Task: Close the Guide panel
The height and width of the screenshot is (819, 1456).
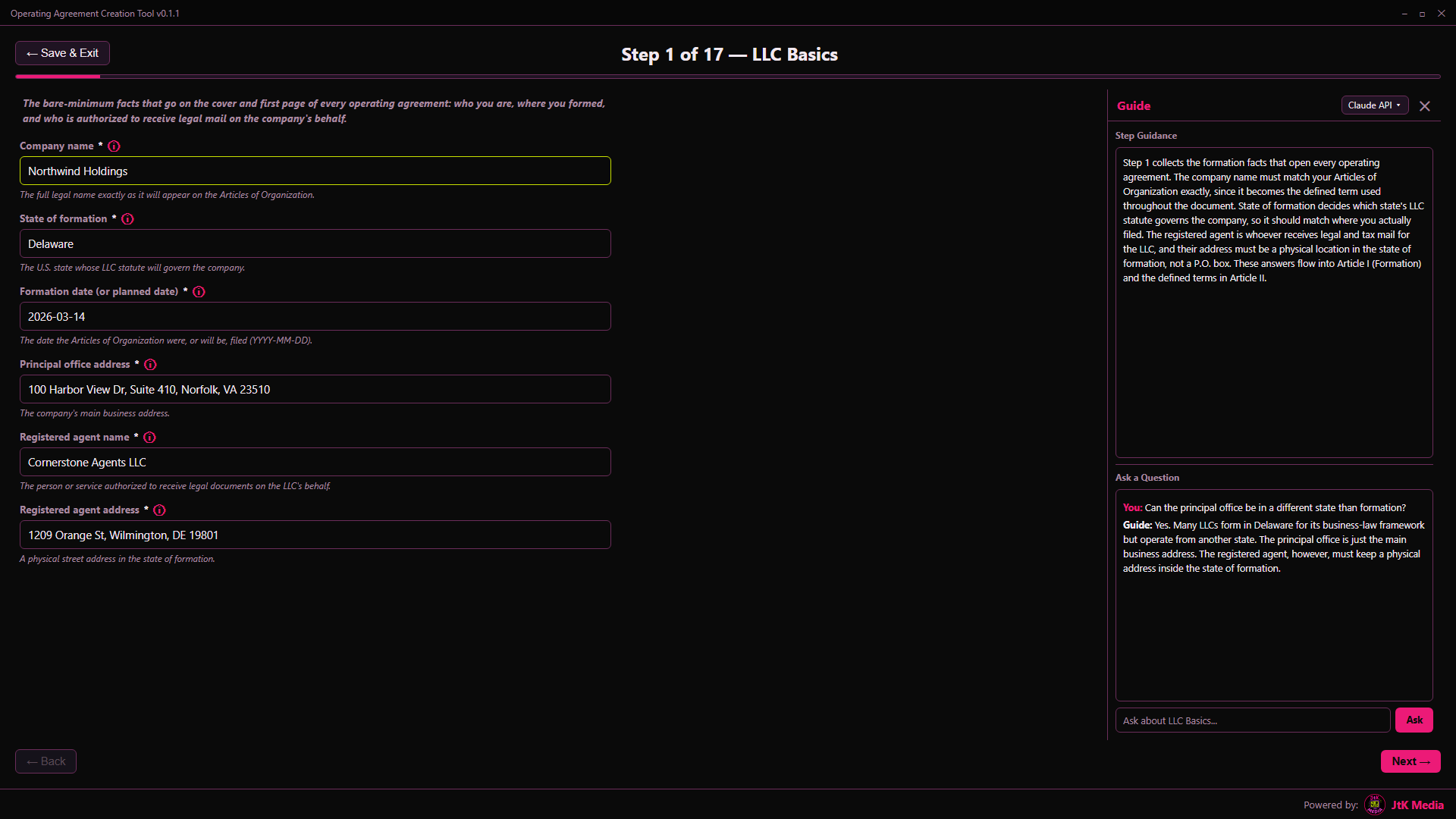Action: click(x=1425, y=106)
